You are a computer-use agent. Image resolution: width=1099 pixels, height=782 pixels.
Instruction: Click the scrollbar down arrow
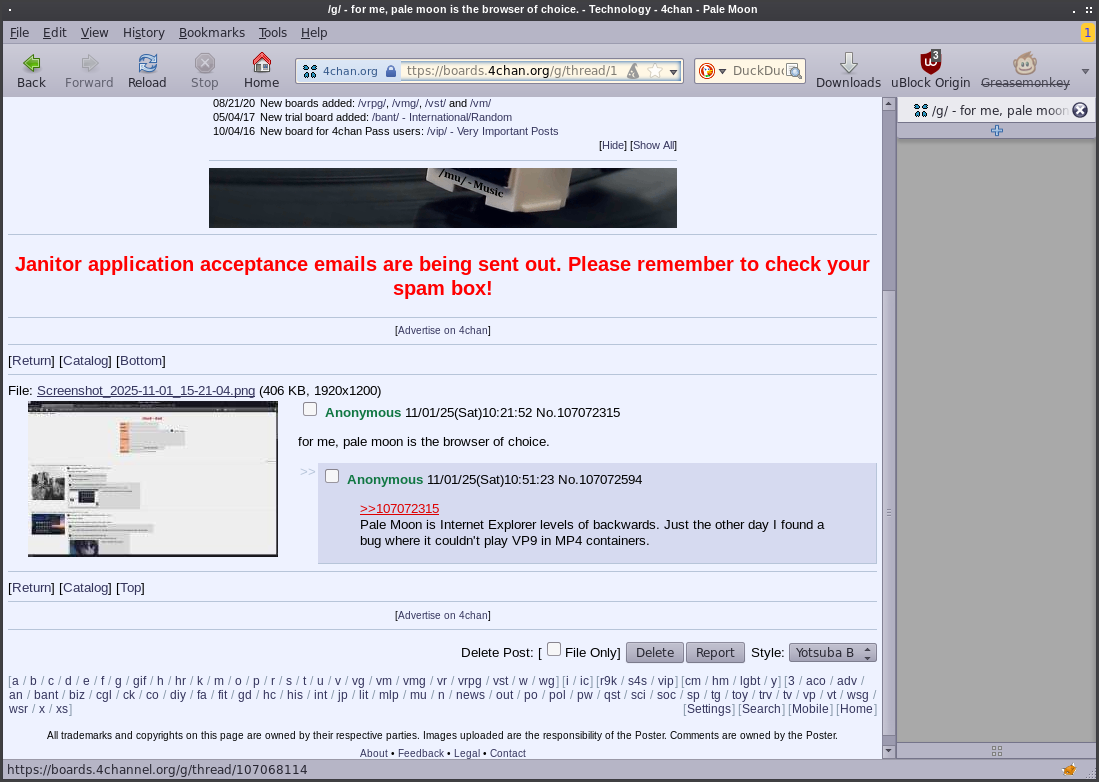tap(889, 751)
